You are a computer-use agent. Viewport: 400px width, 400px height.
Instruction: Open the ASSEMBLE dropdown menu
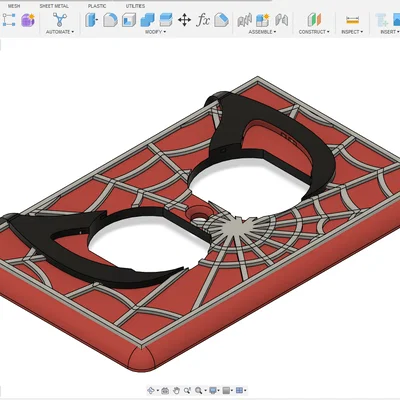pyautogui.click(x=262, y=32)
